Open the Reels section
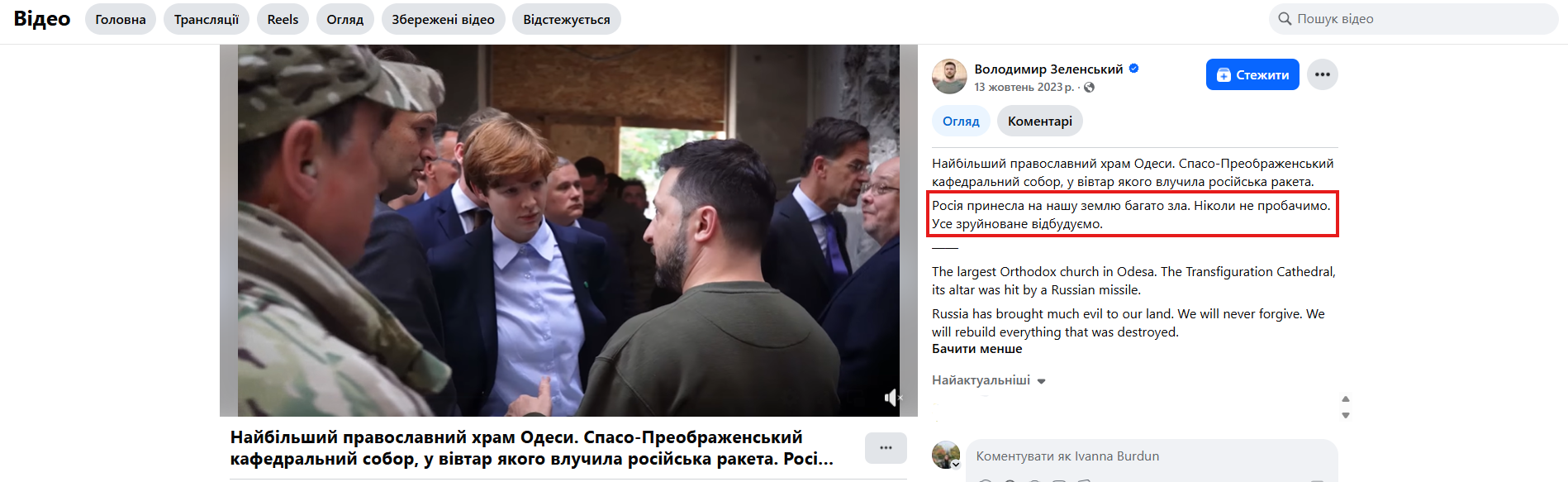Image resolution: width=1568 pixels, height=482 pixels. point(283,19)
